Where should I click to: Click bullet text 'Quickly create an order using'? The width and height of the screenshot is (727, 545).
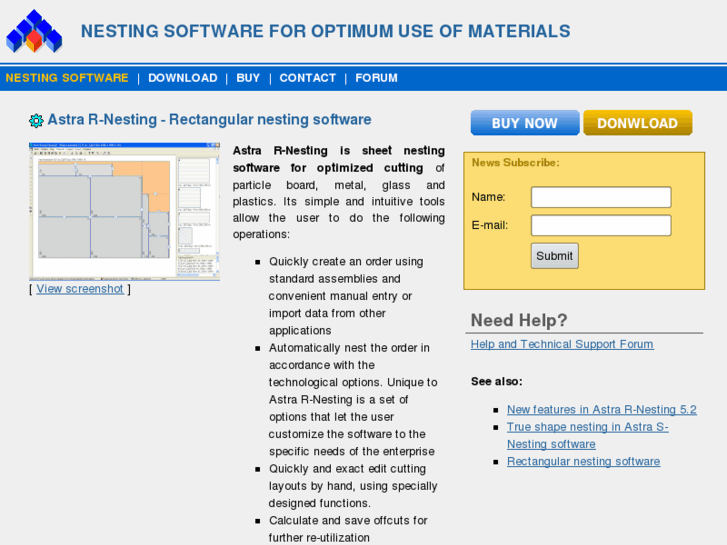point(346,262)
